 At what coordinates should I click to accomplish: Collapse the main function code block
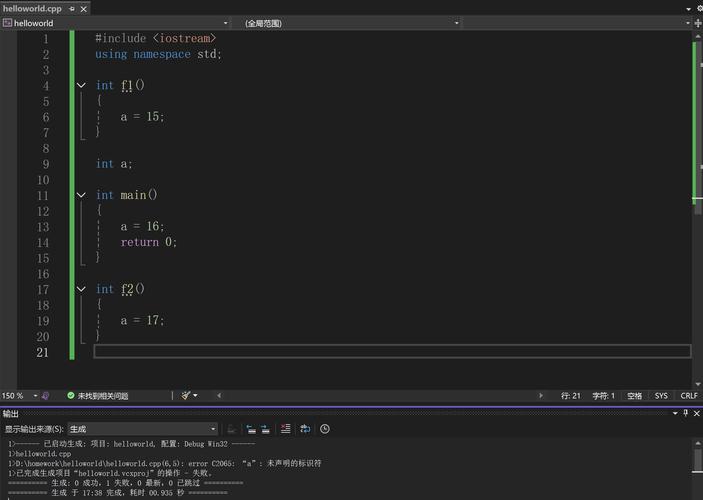82,196
